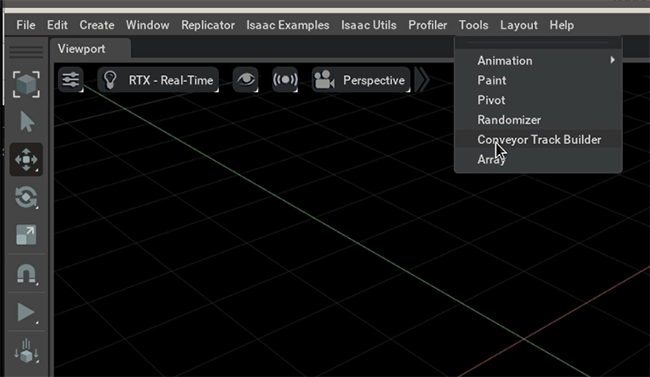The image size is (650, 377).
Task: Choose the Rotate tool
Action: click(x=26, y=197)
